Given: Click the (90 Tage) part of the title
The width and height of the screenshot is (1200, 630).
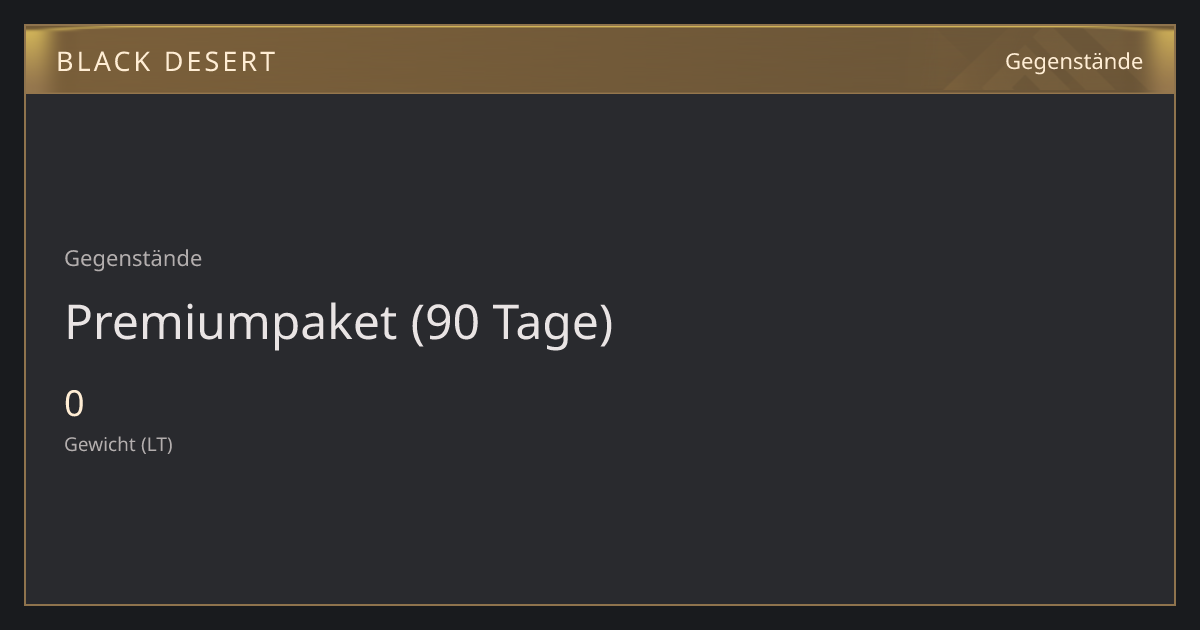Looking at the screenshot, I should point(512,324).
